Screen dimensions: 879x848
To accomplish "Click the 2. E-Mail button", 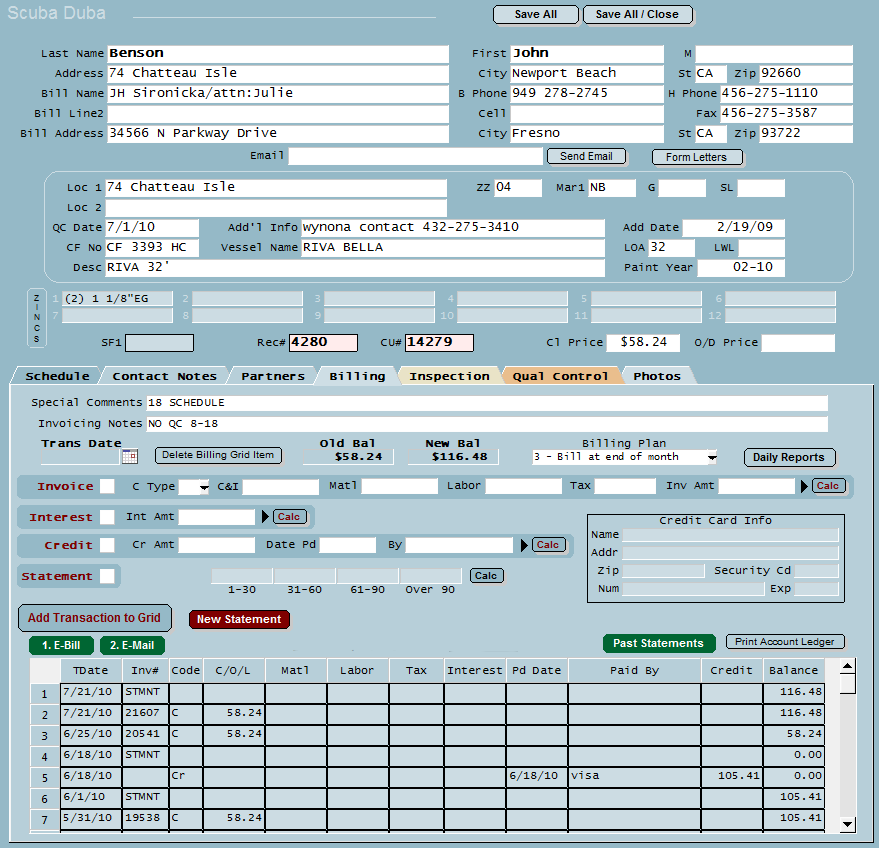I will click(132, 645).
